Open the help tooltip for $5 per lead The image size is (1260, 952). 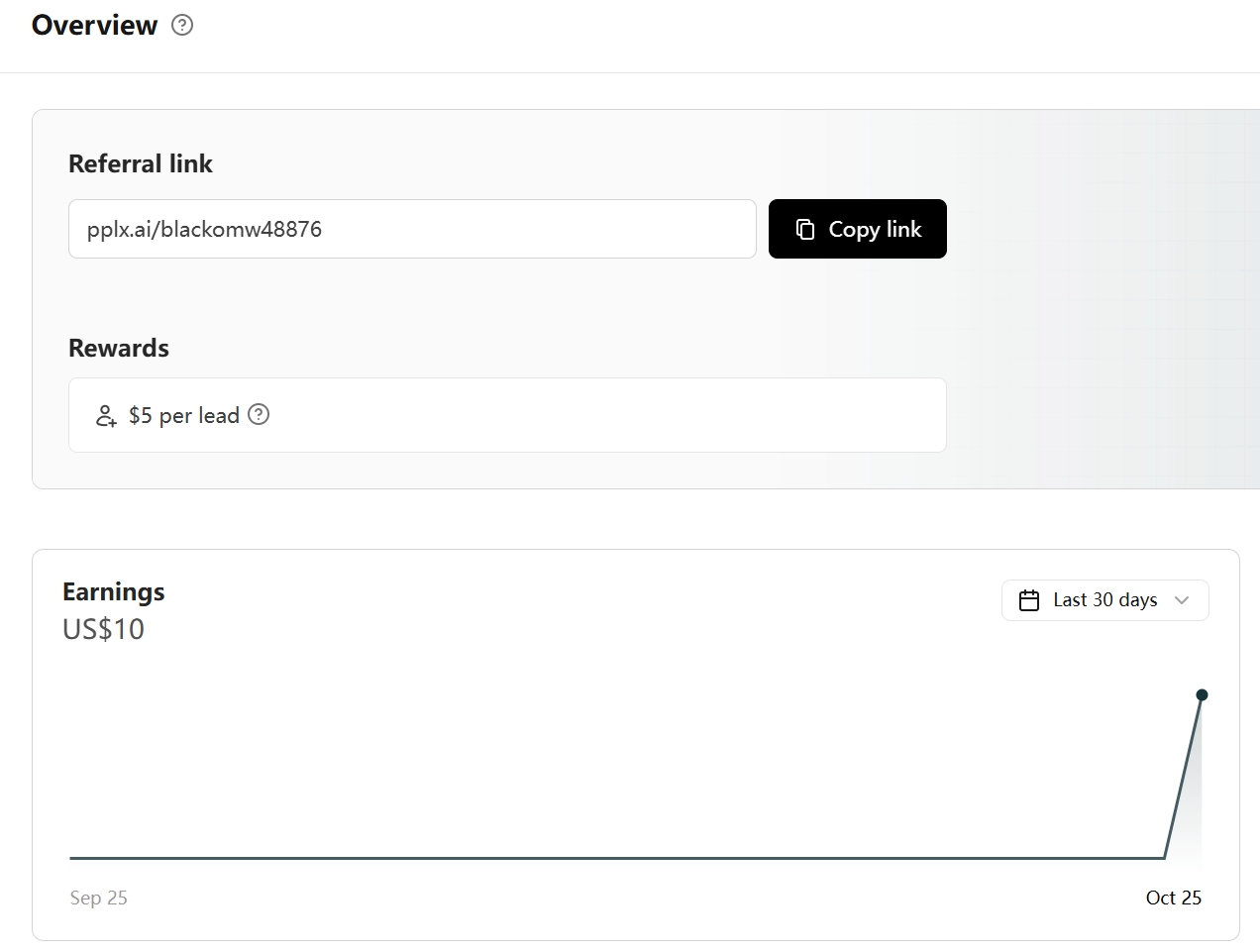[259, 414]
